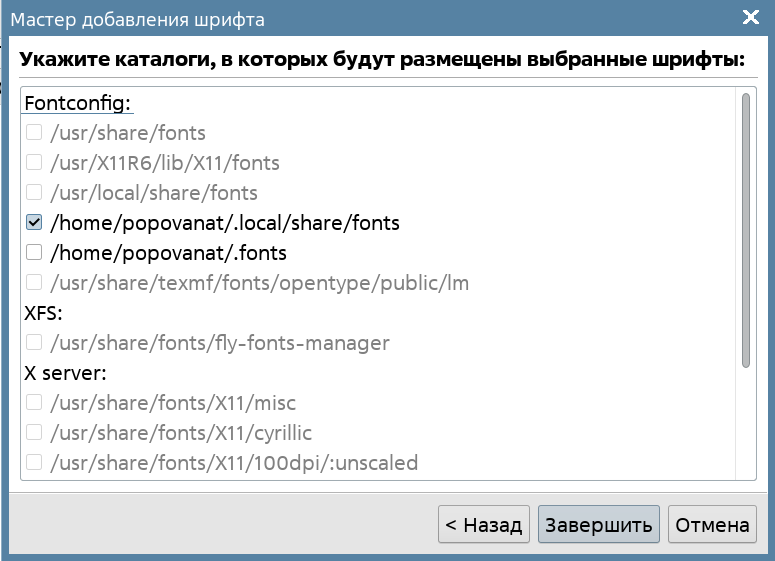Image resolution: width=775 pixels, height=561 pixels.
Task: Uncheck the /home/popovanat/.local/share/fonts checkbox
Action: click(x=34, y=223)
